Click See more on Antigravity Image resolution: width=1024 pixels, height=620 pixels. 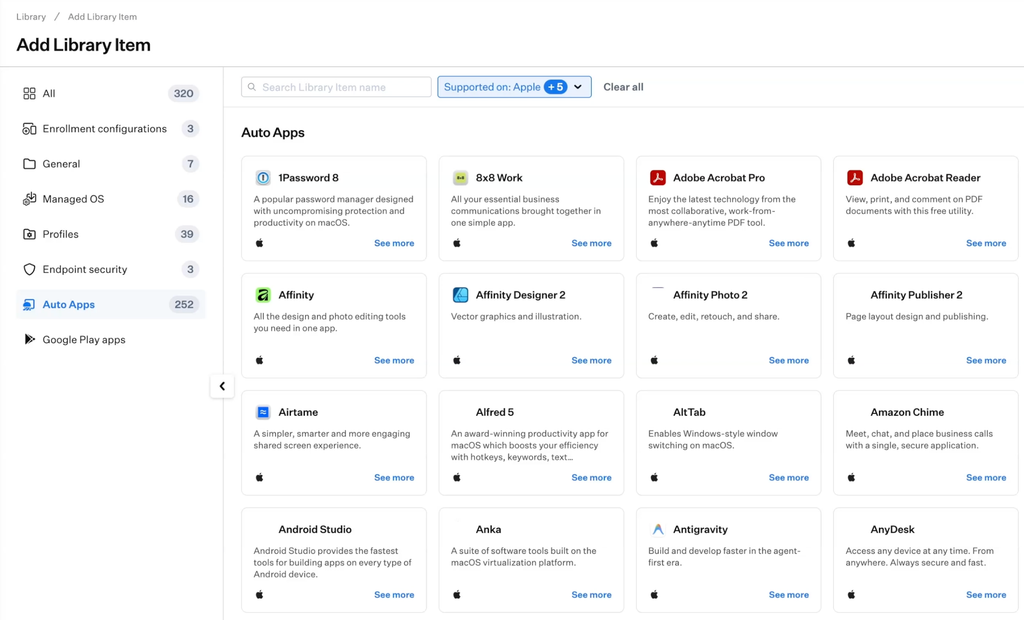tap(788, 595)
